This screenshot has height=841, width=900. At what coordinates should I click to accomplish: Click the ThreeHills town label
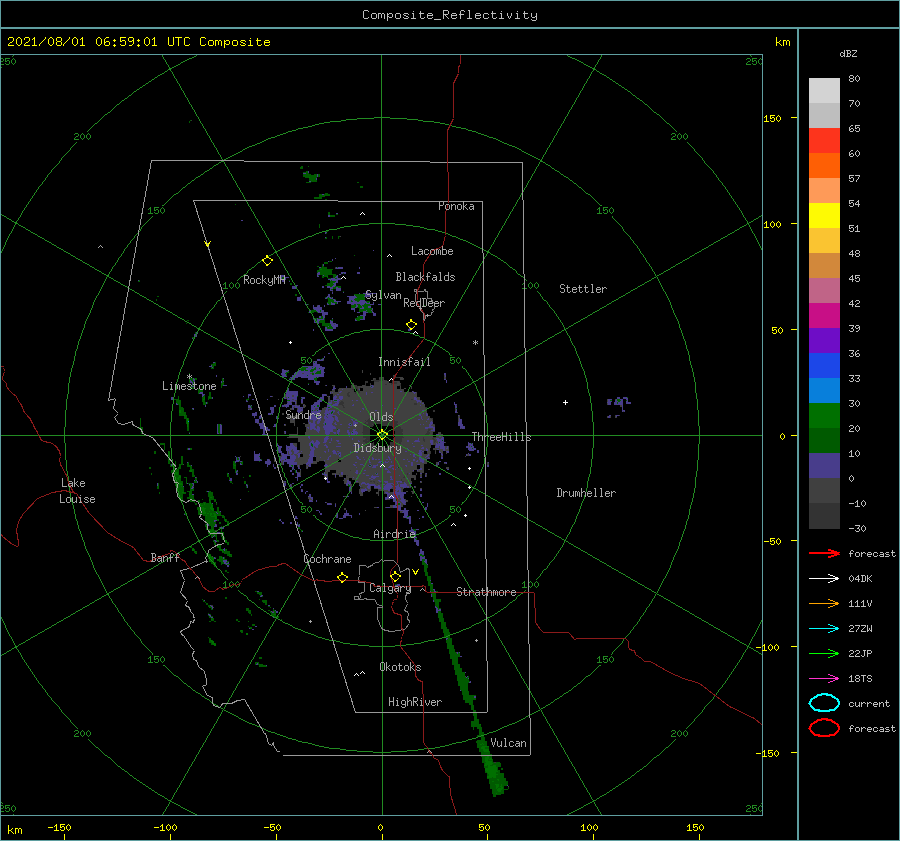coord(501,437)
